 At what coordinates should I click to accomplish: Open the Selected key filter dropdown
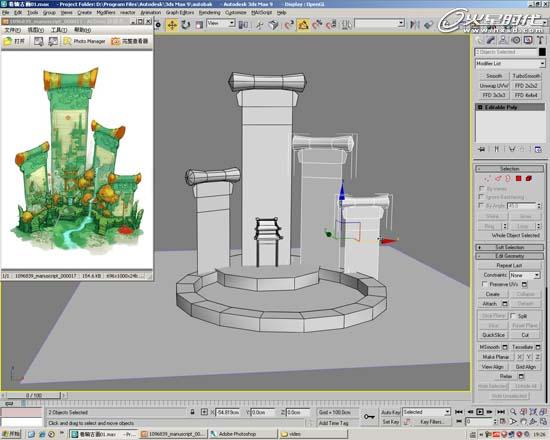pos(426,412)
